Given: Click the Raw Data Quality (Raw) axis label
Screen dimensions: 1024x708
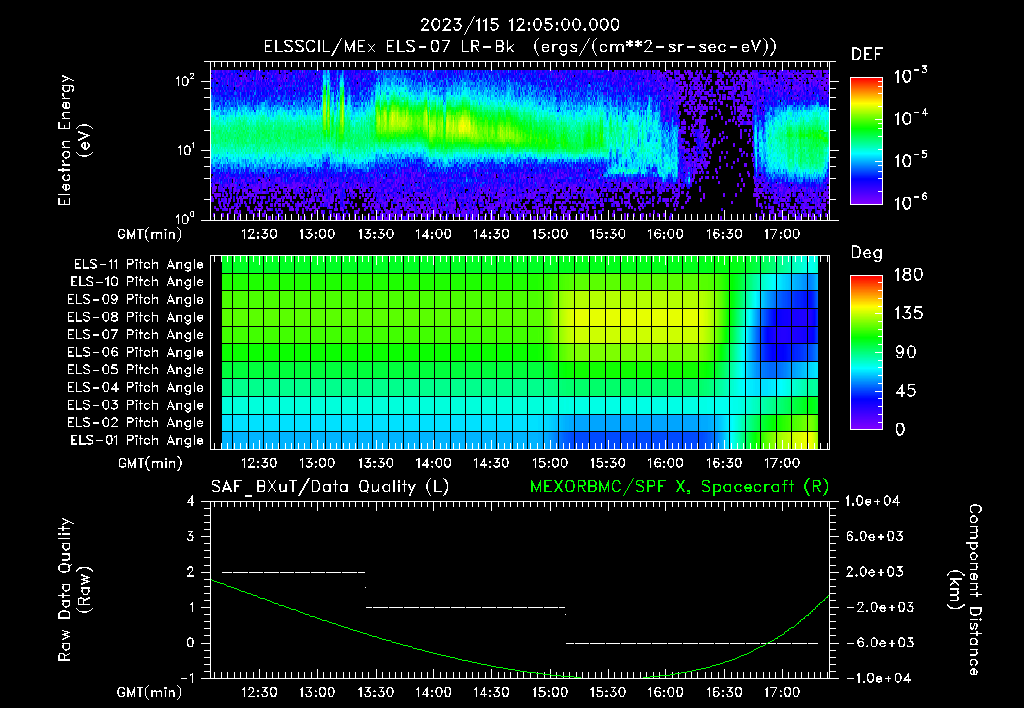Looking at the screenshot, I should pyautogui.click(x=73, y=590).
